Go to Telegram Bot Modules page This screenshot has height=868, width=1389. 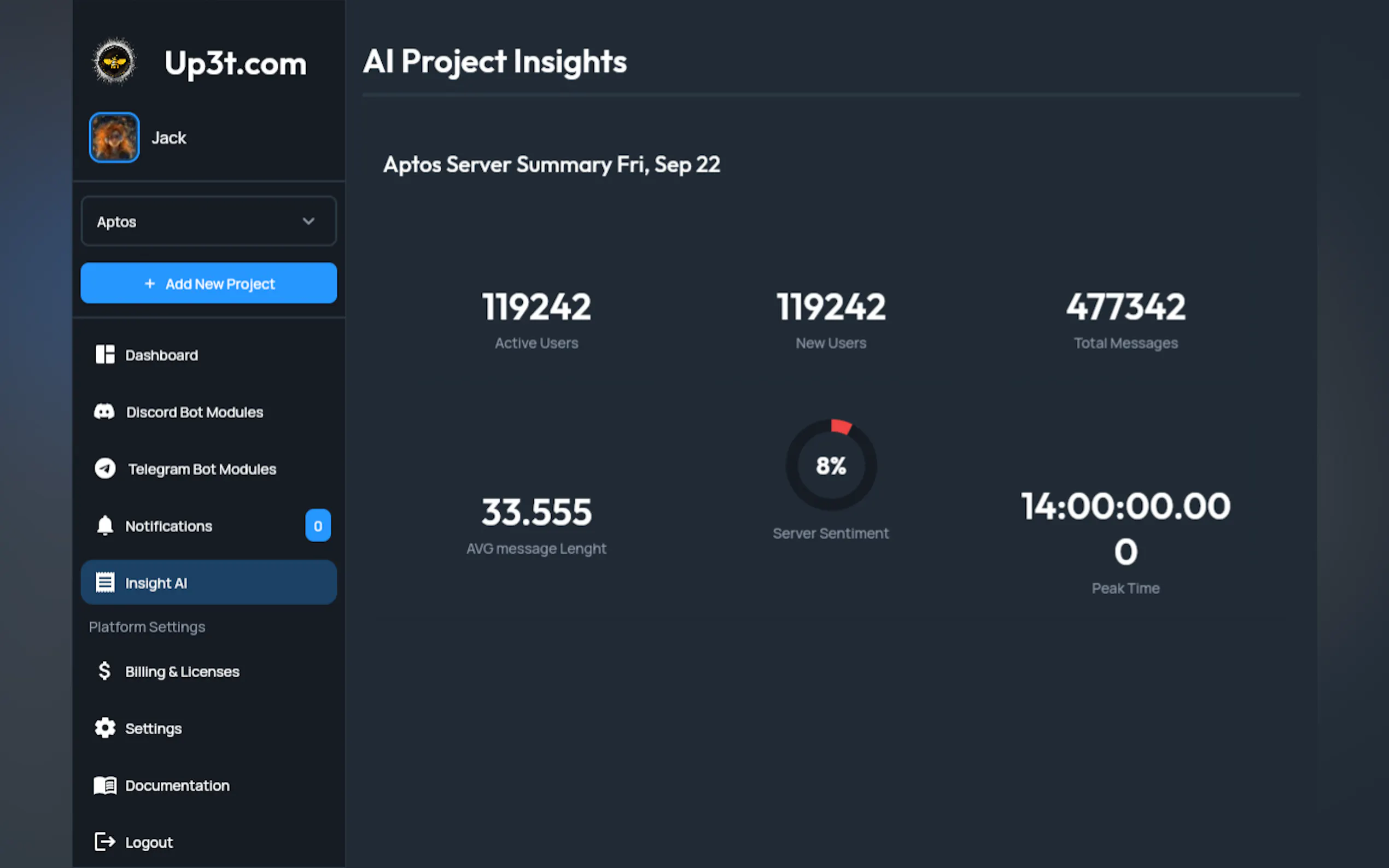(x=202, y=469)
